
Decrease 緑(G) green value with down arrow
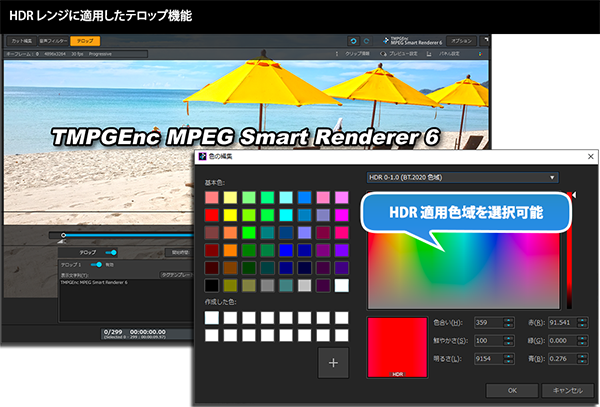582,343
